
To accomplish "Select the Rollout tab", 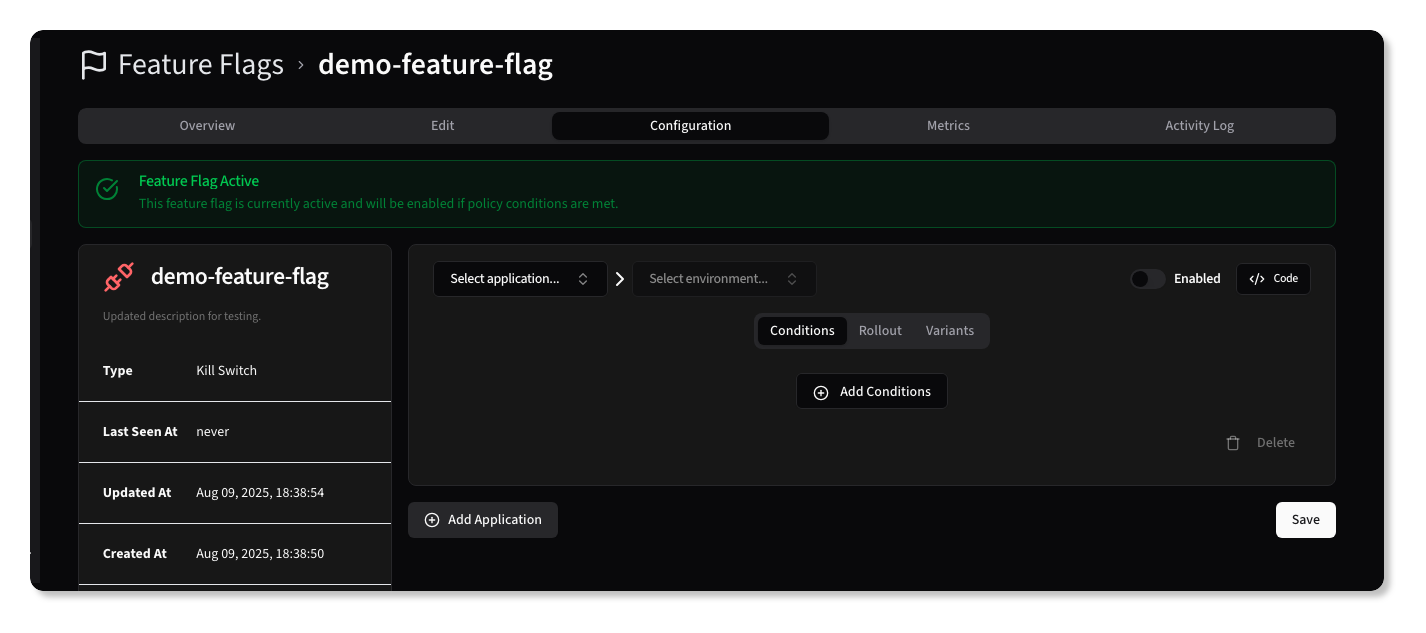I will pos(879,330).
